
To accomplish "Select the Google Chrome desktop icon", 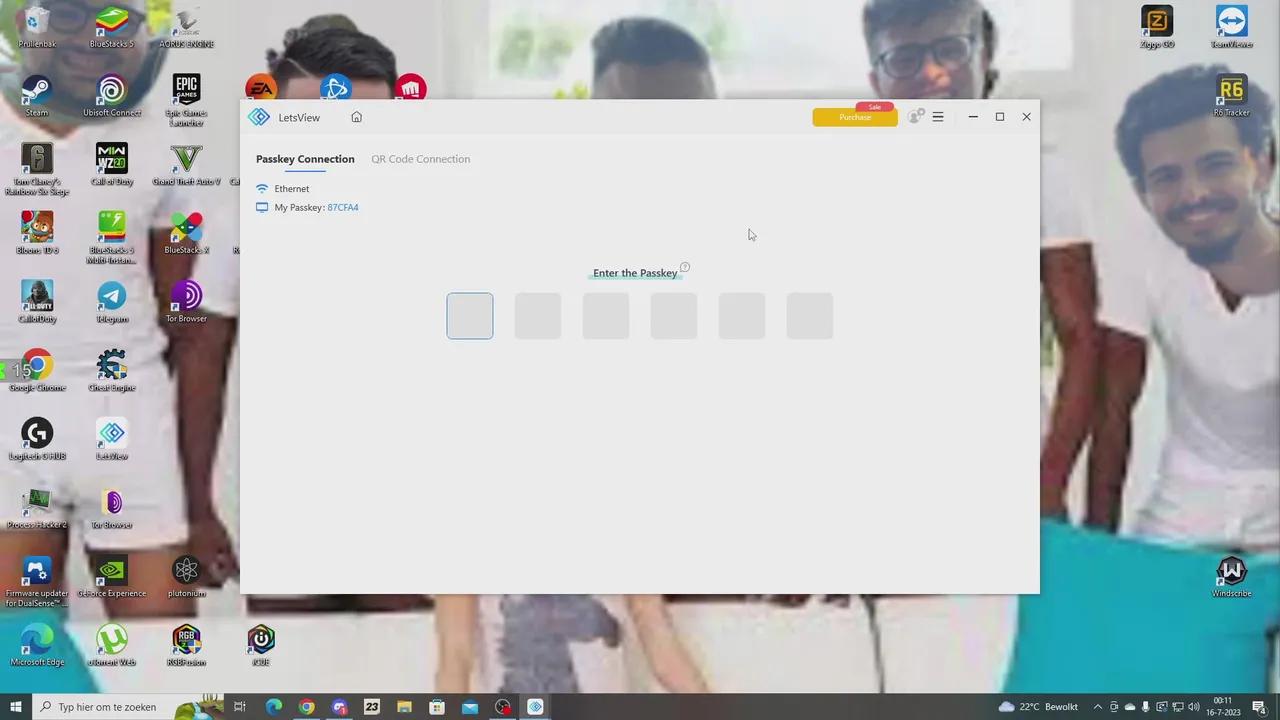I will tap(37, 371).
